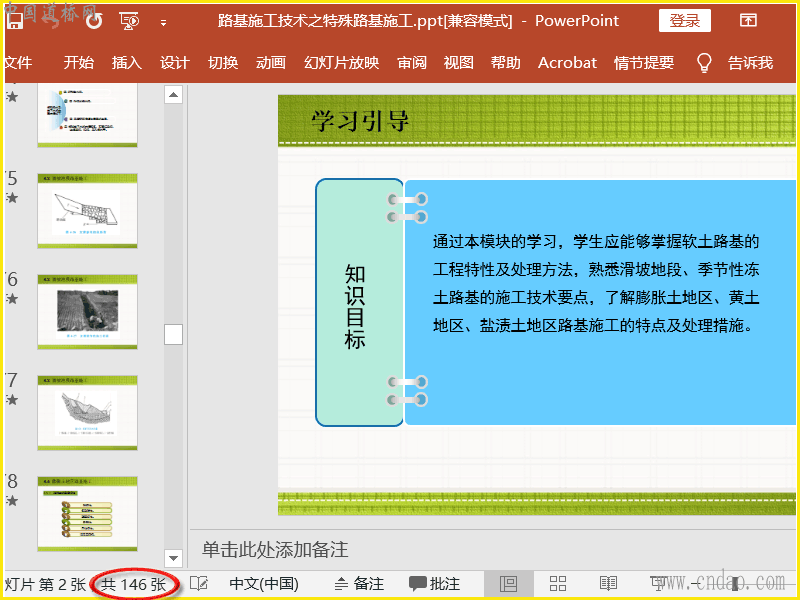Open the 切换 transitions tab
The width and height of the screenshot is (800, 600).
click(223, 62)
